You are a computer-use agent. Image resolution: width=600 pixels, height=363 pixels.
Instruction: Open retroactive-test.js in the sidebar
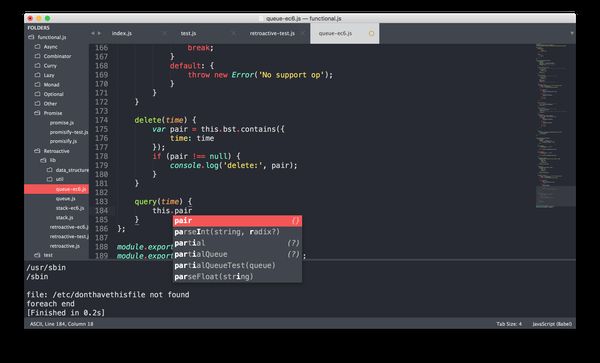tap(69, 236)
